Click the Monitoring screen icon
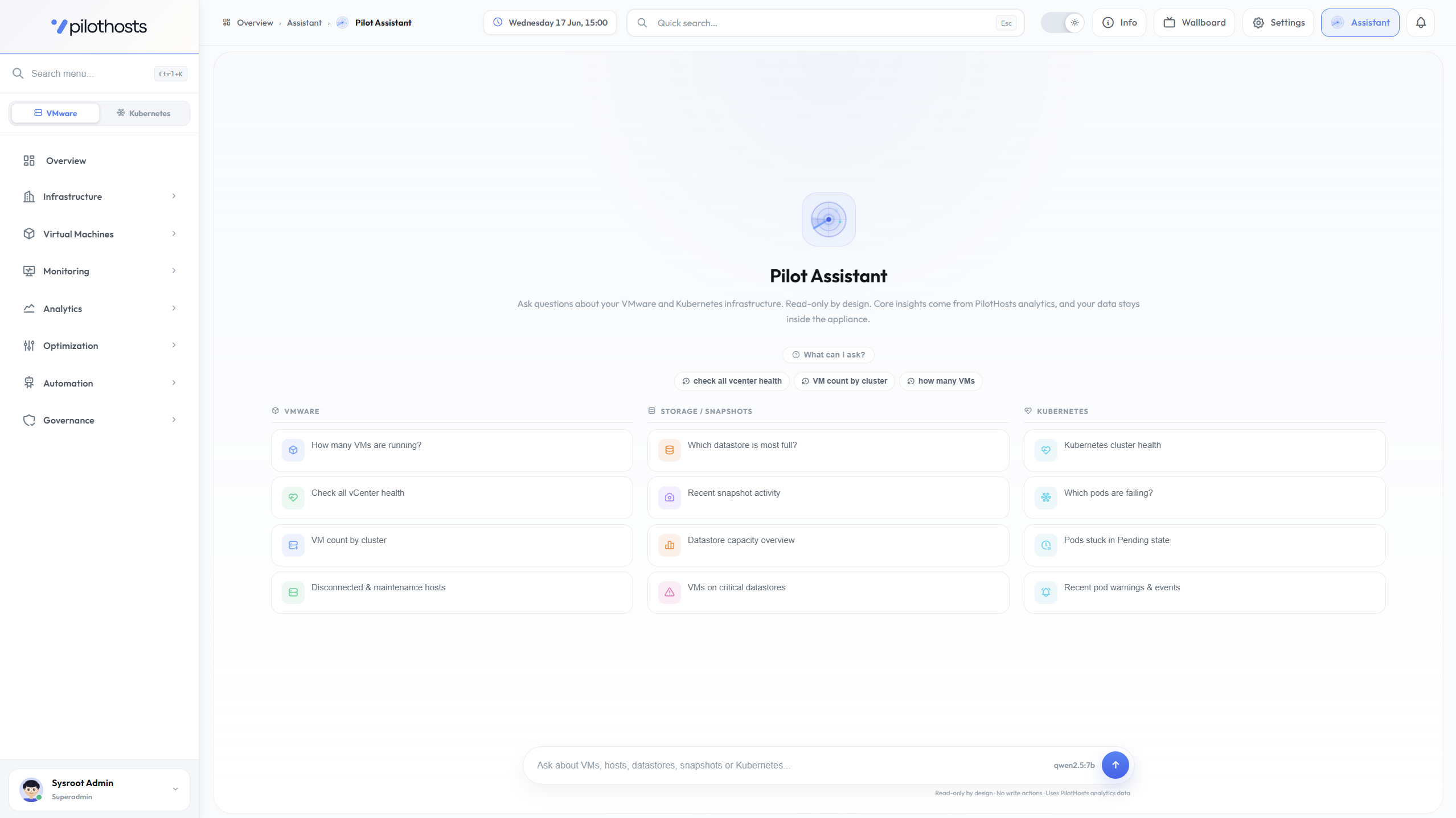Viewport: 1456px width, 818px height. (x=29, y=271)
